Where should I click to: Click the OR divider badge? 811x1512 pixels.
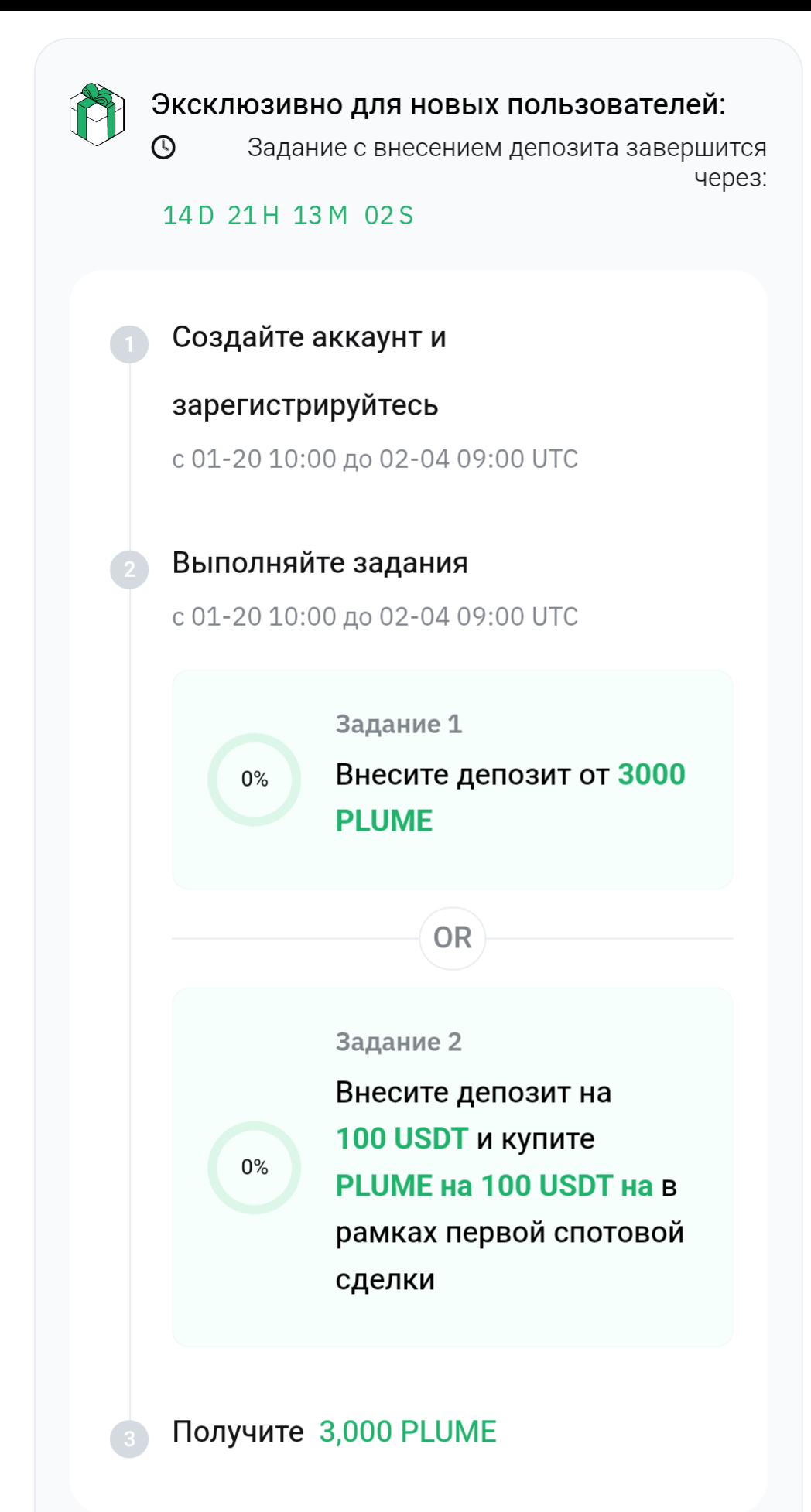pyautogui.click(x=453, y=938)
